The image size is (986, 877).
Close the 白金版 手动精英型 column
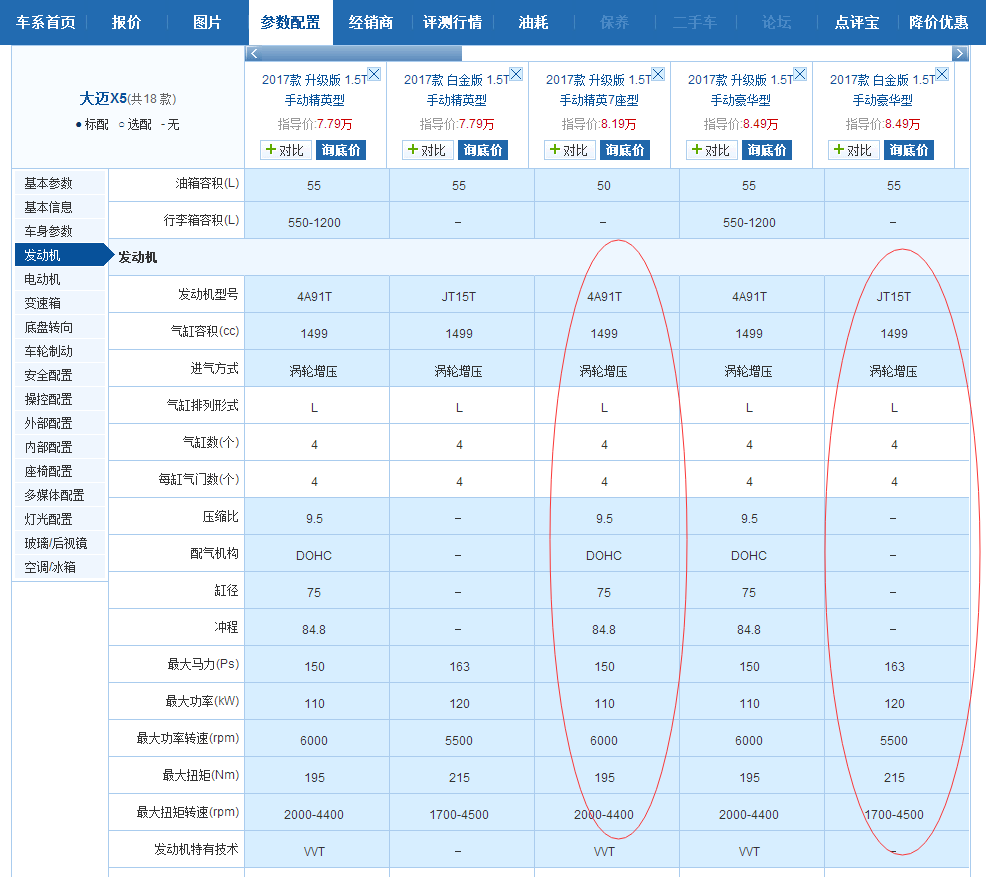(516, 74)
